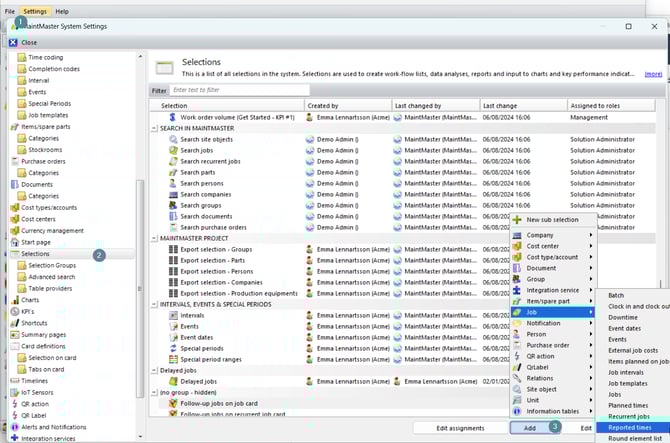Click the Search jobs wrench icon
The width and height of the screenshot is (670, 443).
point(173,149)
